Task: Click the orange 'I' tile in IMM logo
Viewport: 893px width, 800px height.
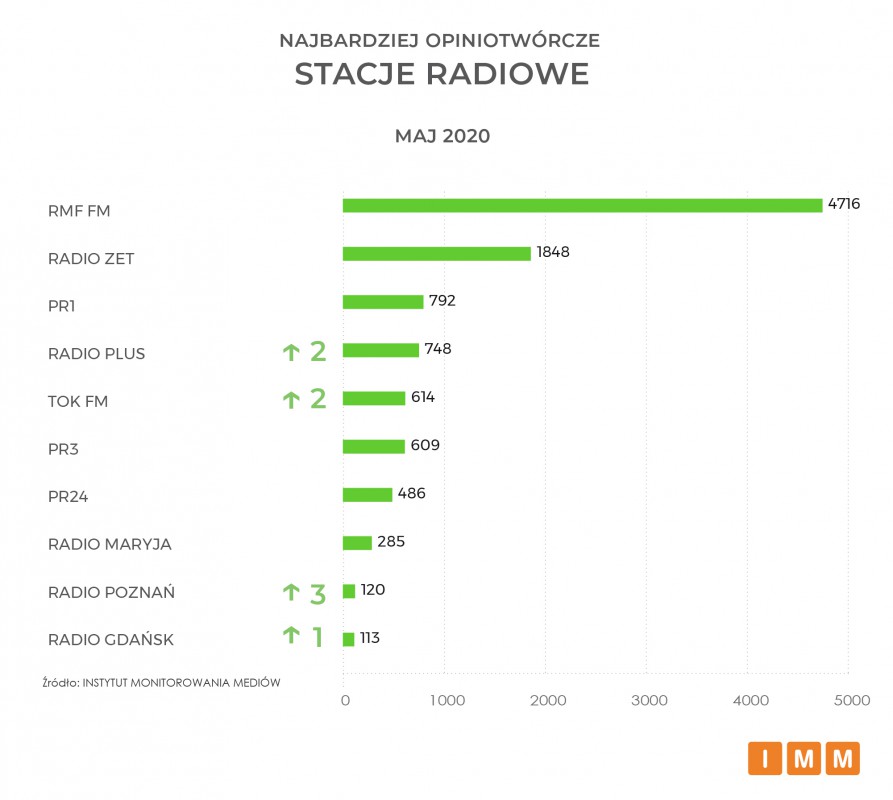Action: (765, 759)
